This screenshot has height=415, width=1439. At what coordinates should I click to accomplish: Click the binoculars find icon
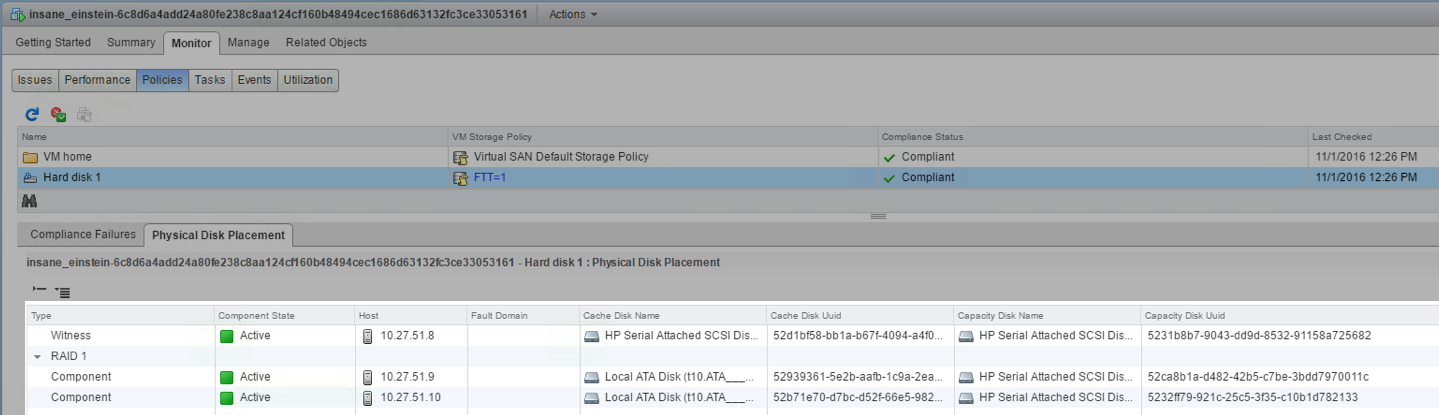tap(29, 201)
